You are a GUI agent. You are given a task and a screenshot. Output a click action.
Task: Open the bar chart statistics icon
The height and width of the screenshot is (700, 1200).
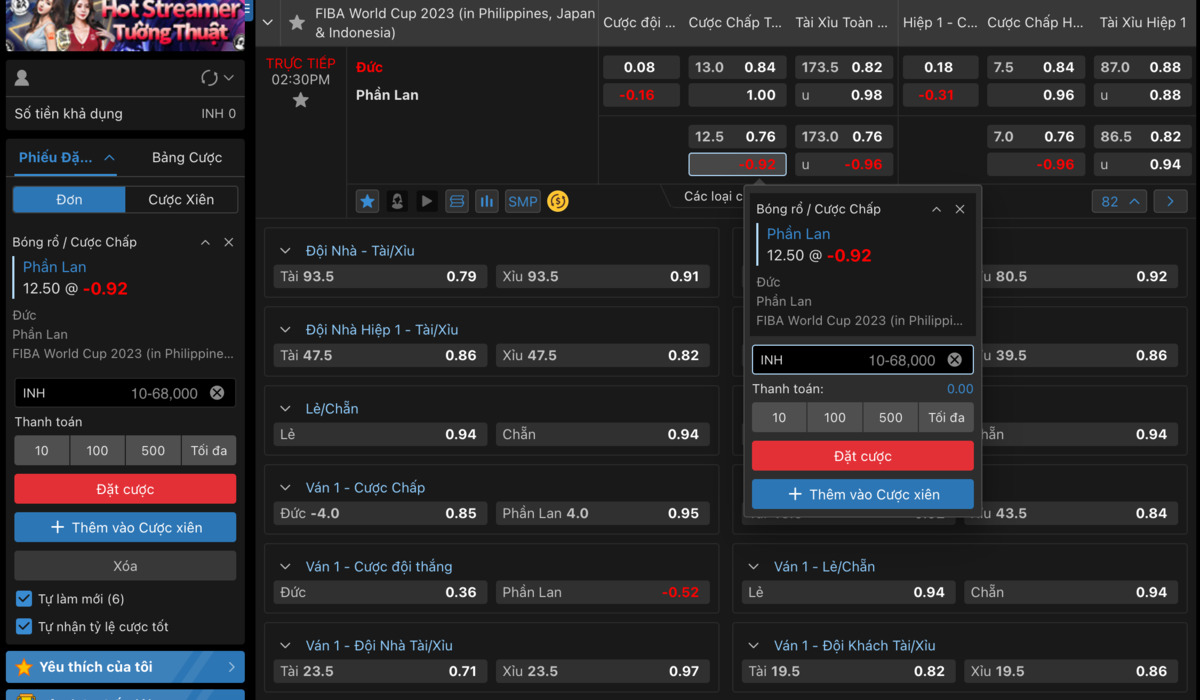coord(487,201)
